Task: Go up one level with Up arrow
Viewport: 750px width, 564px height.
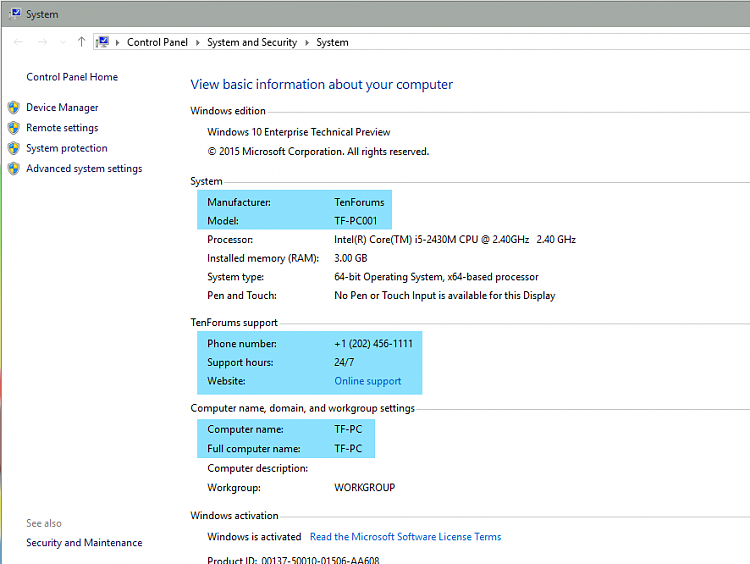Action: pos(81,42)
